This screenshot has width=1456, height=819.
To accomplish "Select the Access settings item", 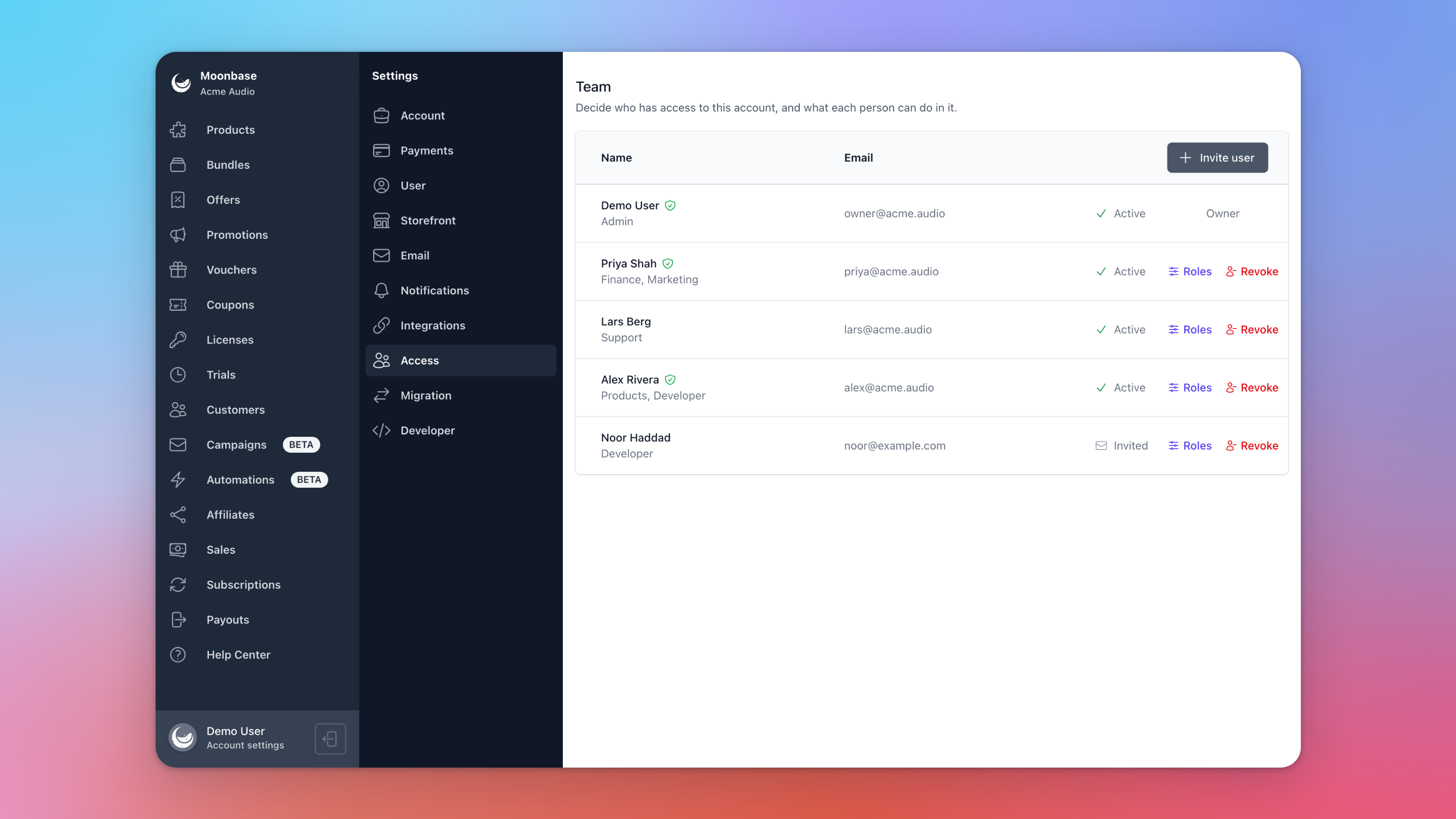I will pos(460,361).
